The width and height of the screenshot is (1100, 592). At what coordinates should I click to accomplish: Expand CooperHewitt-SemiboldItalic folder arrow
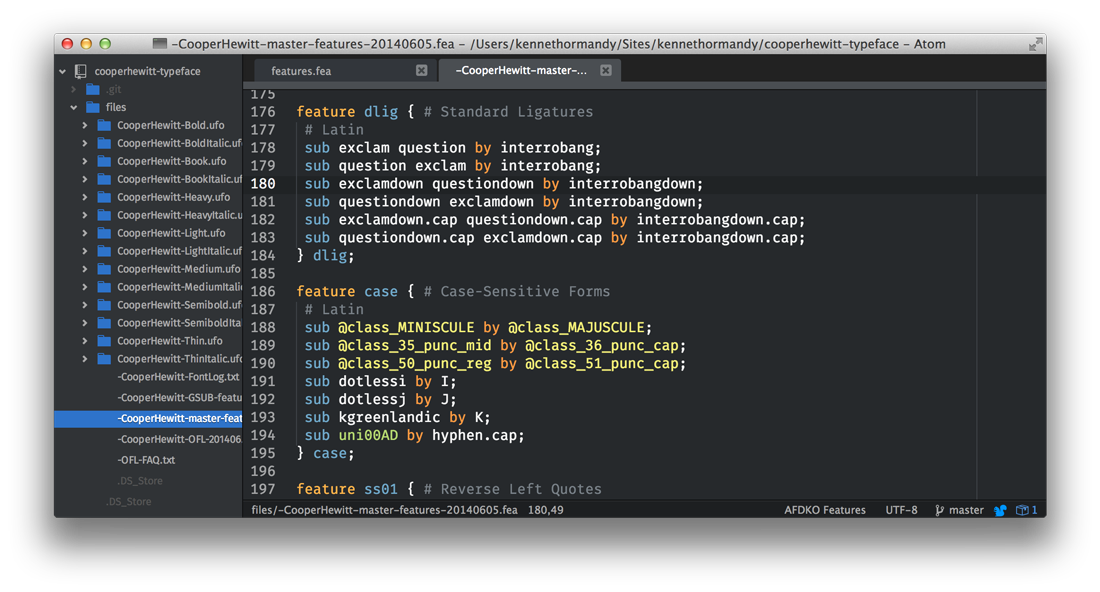(x=85, y=323)
